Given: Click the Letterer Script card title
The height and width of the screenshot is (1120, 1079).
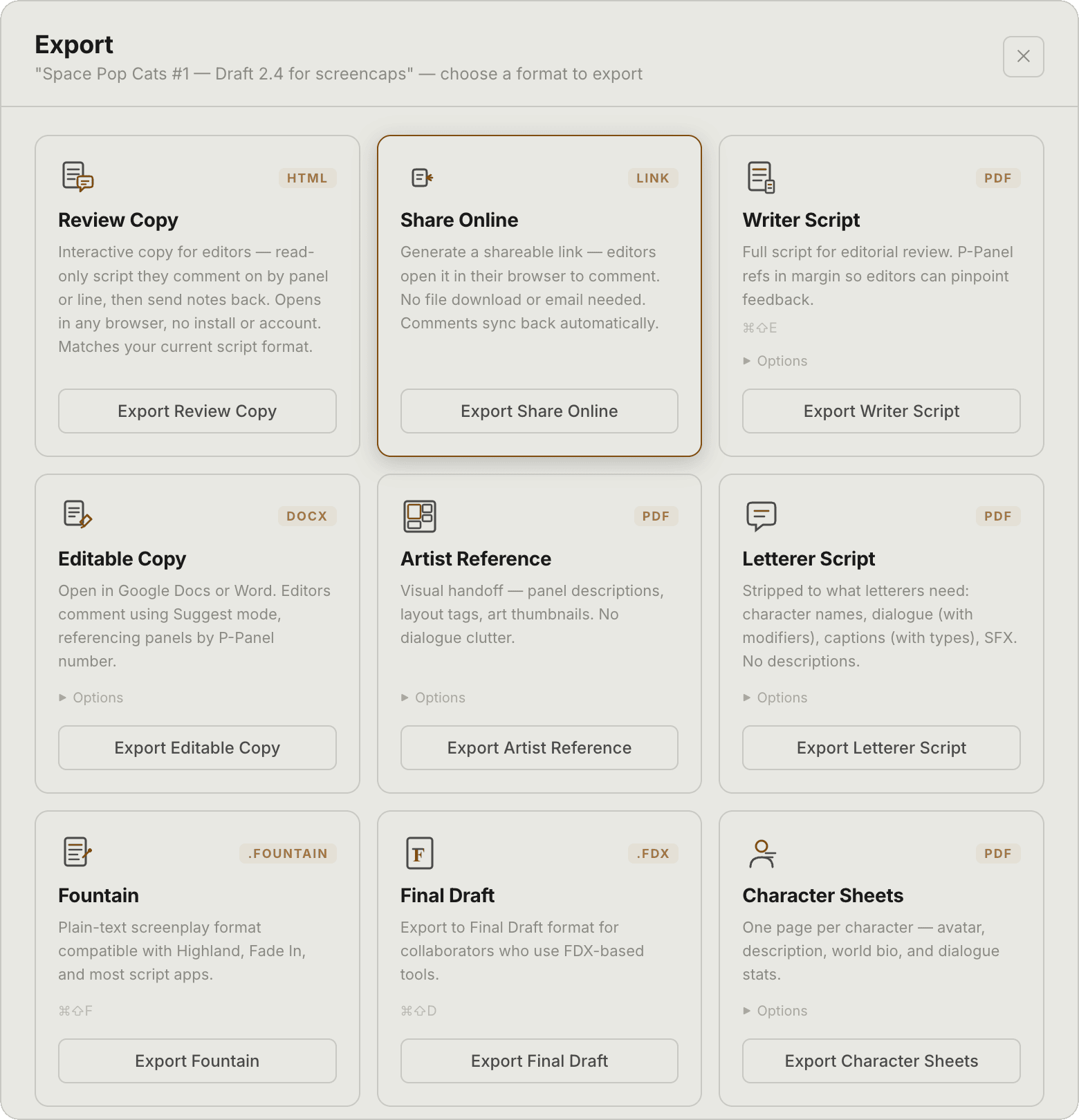Looking at the screenshot, I should 809,559.
